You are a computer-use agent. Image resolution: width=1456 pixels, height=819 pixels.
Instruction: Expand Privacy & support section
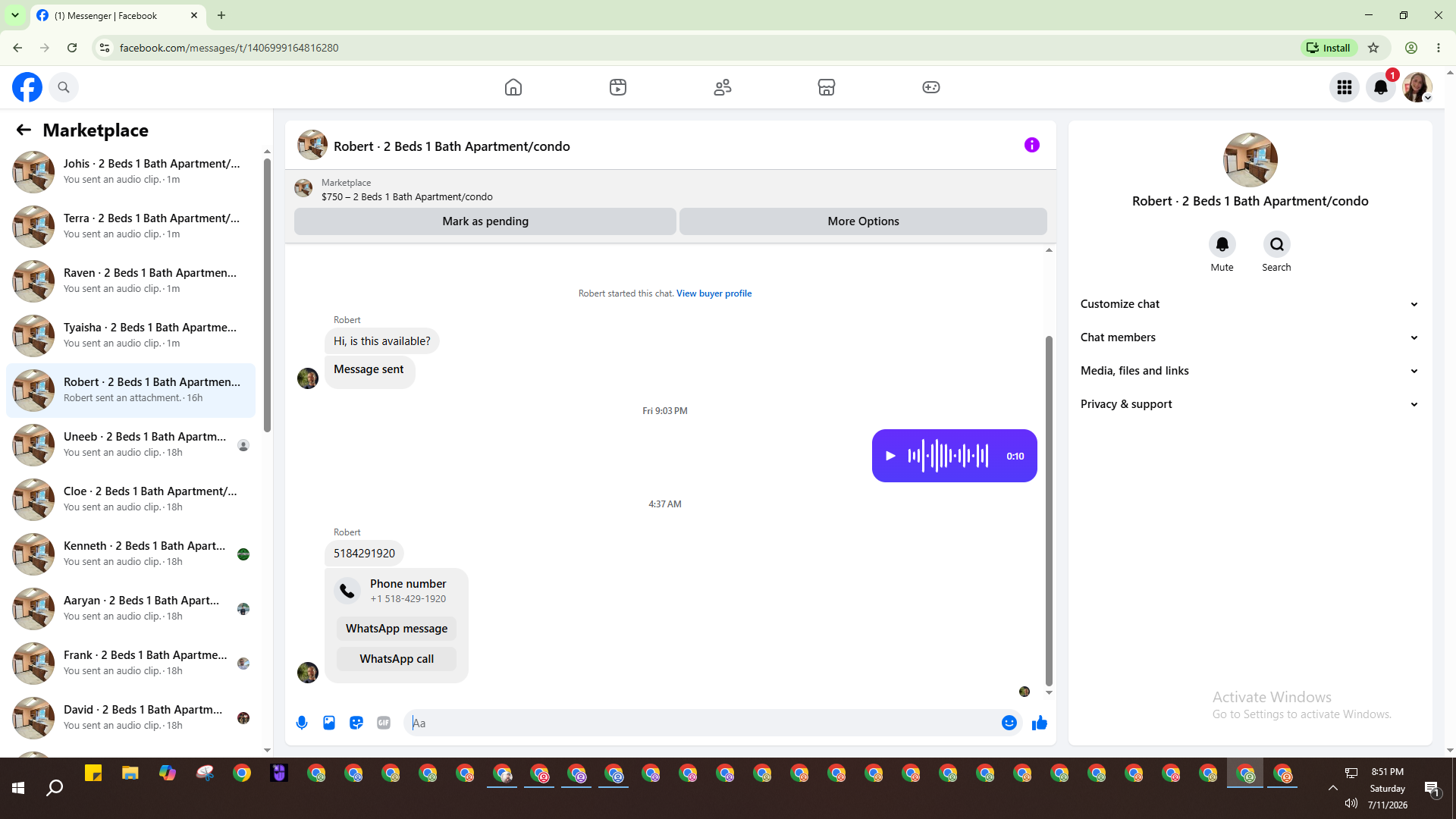(1250, 404)
